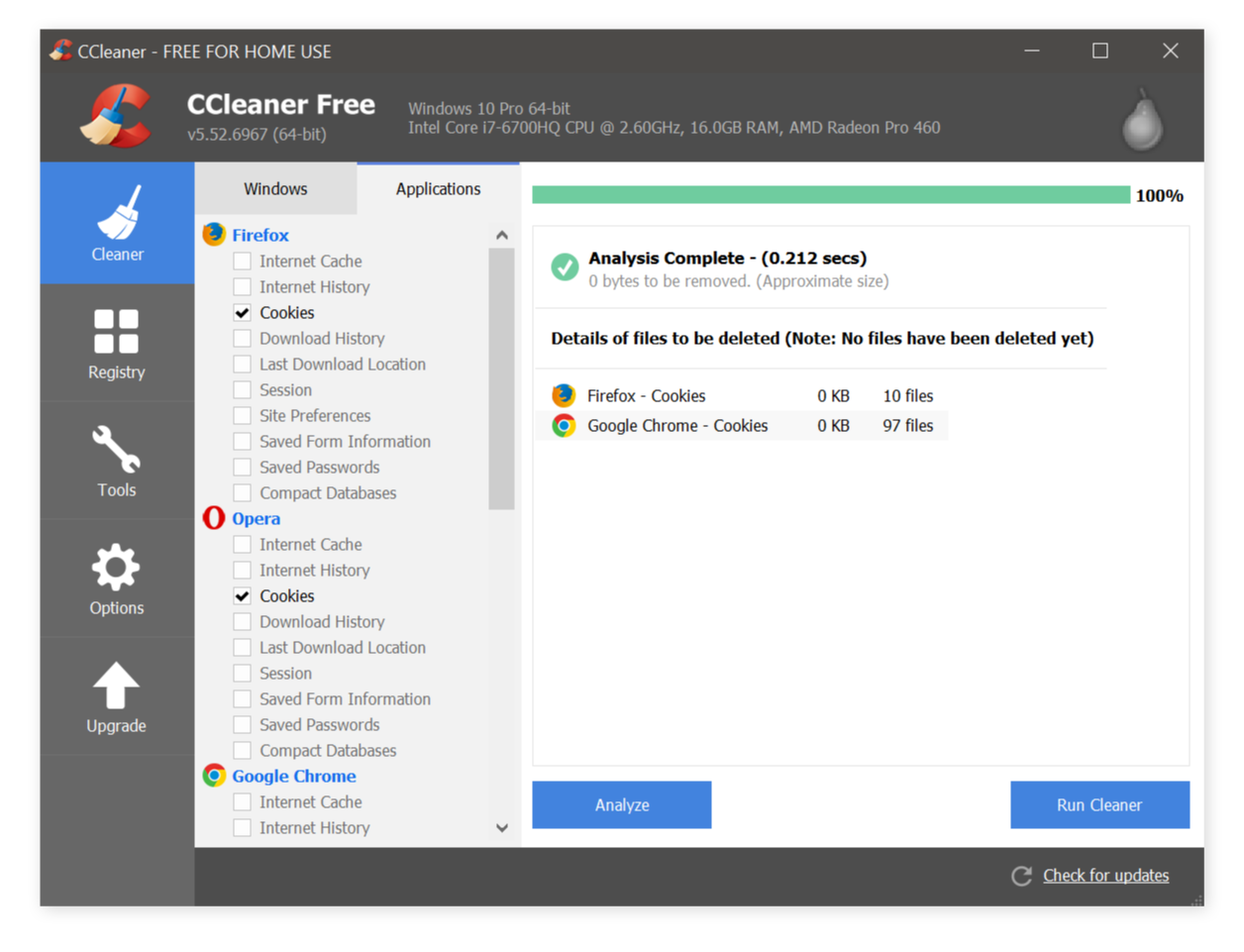Enable Firefox Saved Form Information checkbox
This screenshot has height=952, width=1244.
coord(242,441)
